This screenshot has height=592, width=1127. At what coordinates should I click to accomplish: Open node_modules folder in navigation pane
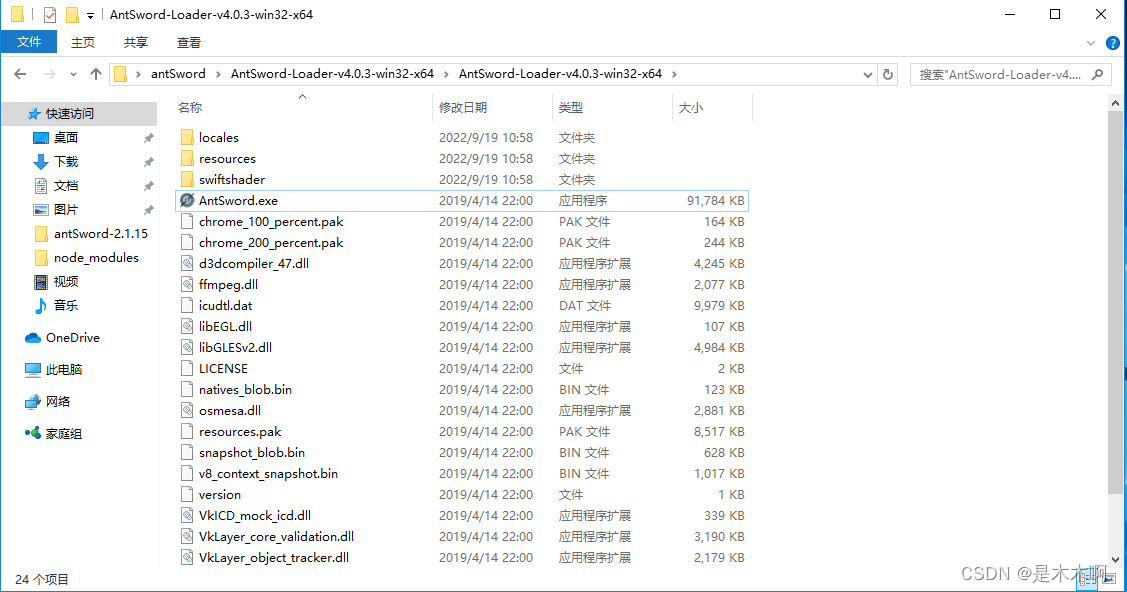click(96, 257)
